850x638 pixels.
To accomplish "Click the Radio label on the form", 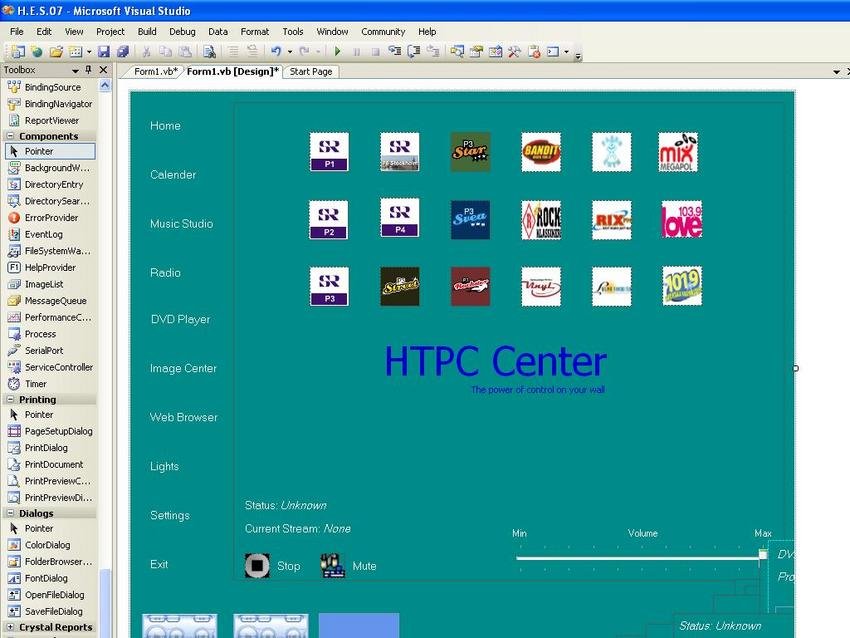I will coord(165,273).
